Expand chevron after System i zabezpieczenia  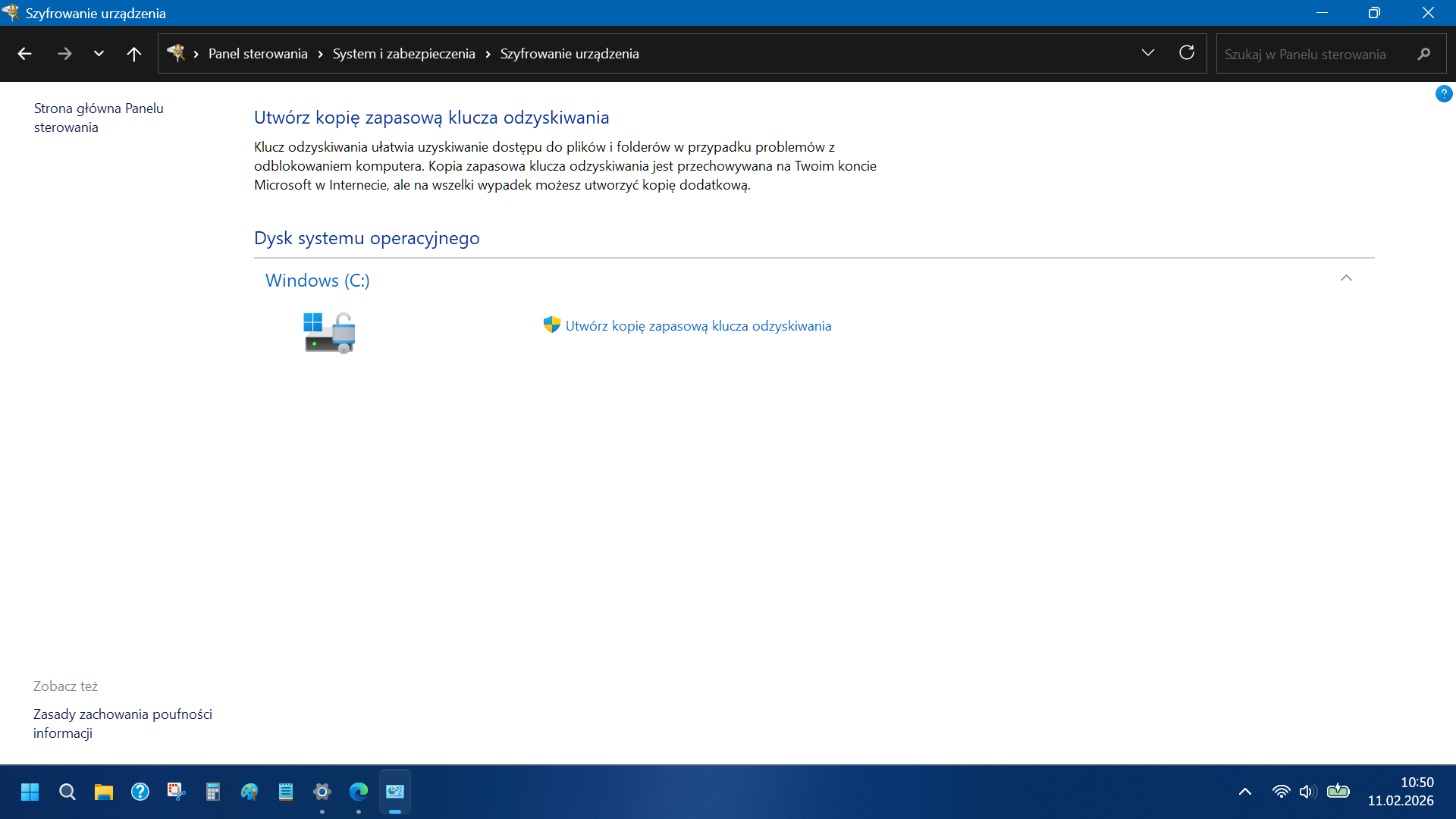pos(488,54)
